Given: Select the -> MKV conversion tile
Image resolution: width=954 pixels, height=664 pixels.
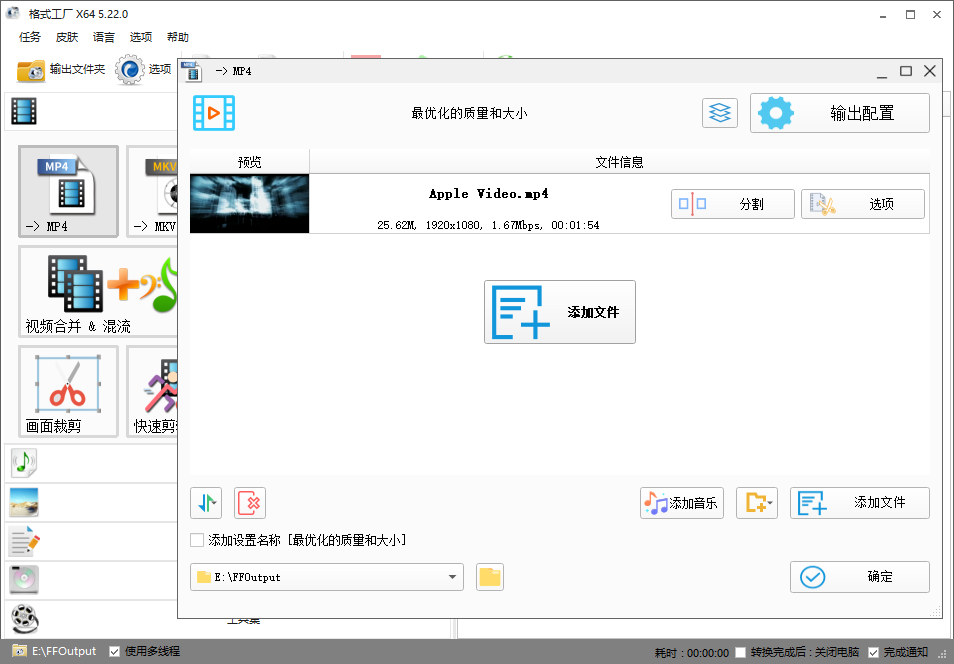Looking at the screenshot, I should tap(152, 191).
